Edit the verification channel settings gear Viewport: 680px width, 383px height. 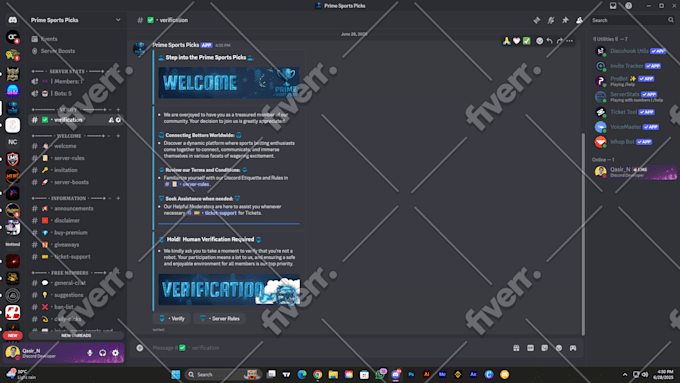pos(118,120)
